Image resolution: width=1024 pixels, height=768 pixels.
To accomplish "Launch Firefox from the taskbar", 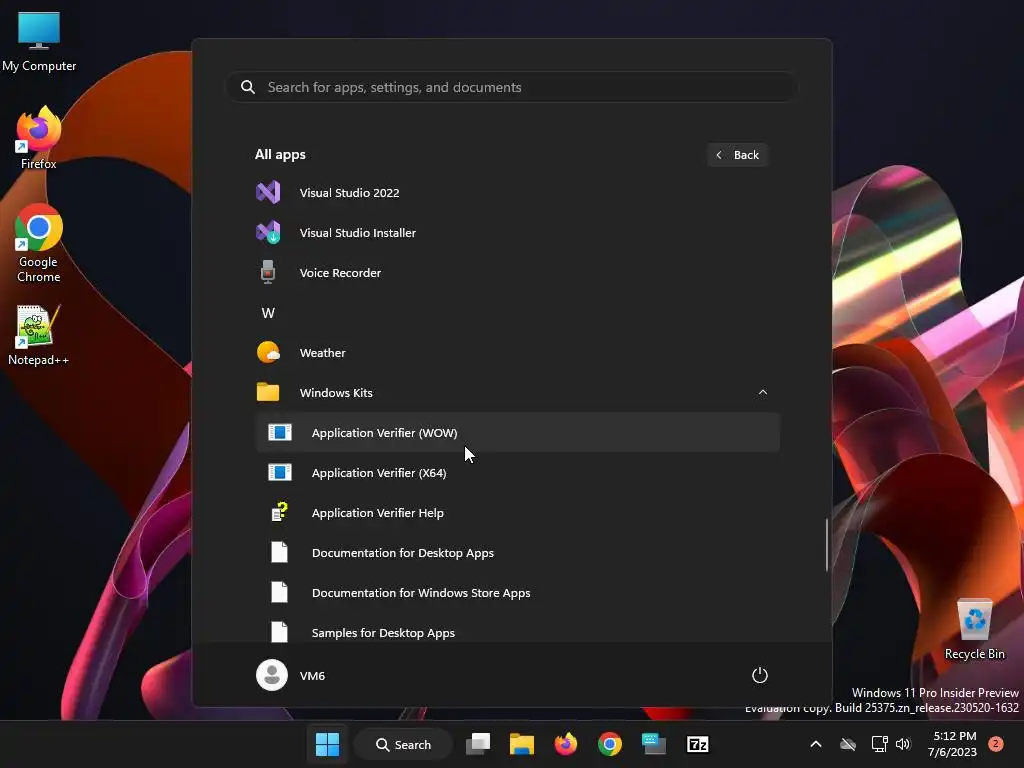I will point(566,744).
